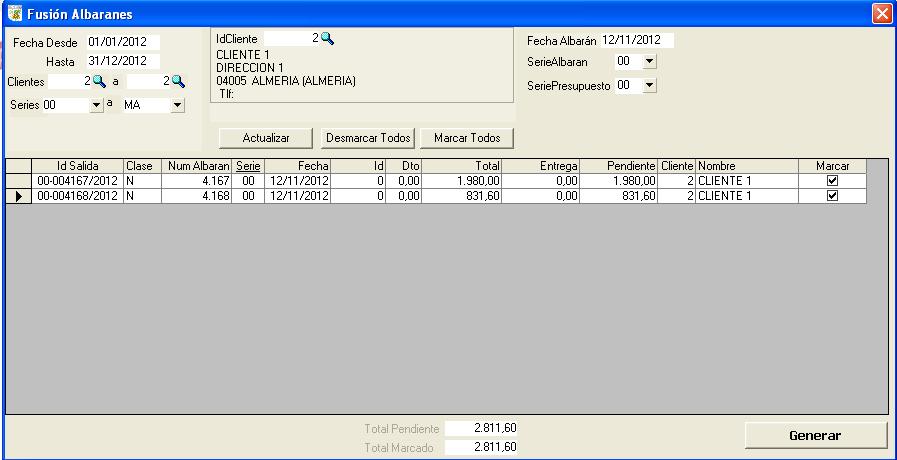Click magnifier beside first Clientes field

tap(99, 82)
